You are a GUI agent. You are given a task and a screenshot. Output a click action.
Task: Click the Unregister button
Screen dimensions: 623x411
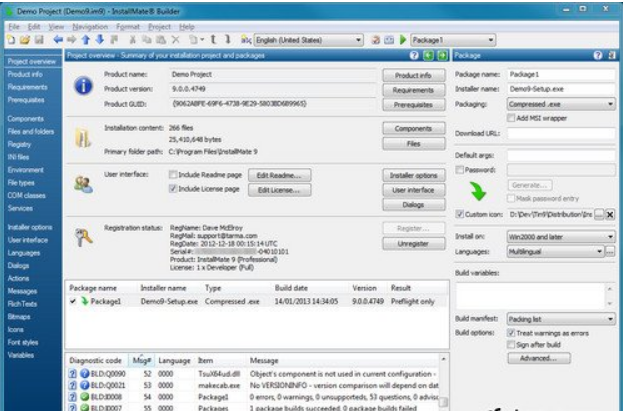(414, 244)
